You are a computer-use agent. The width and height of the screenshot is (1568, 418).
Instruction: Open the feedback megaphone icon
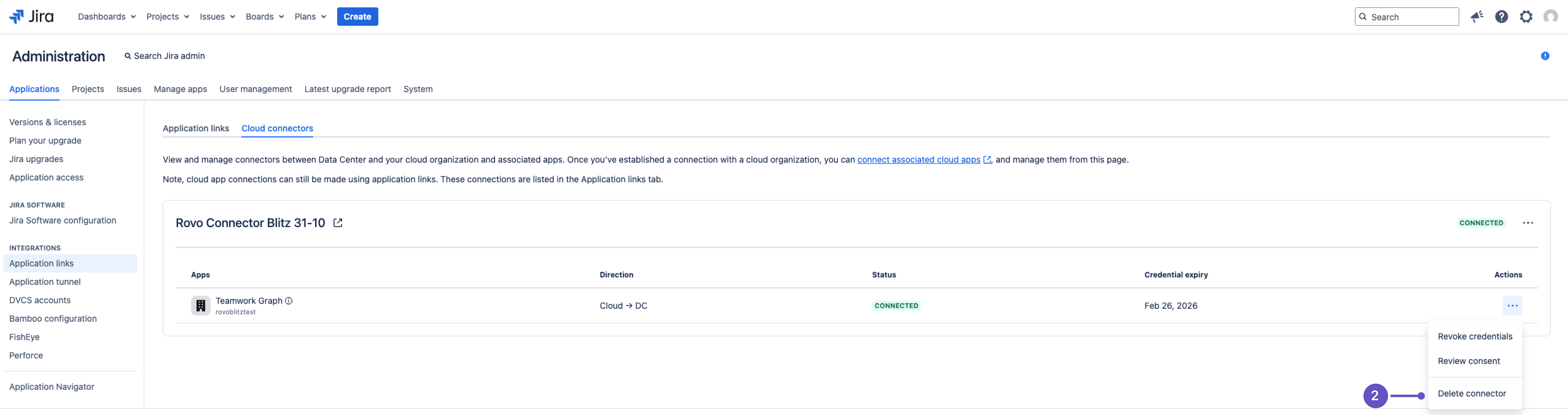pos(1477,17)
